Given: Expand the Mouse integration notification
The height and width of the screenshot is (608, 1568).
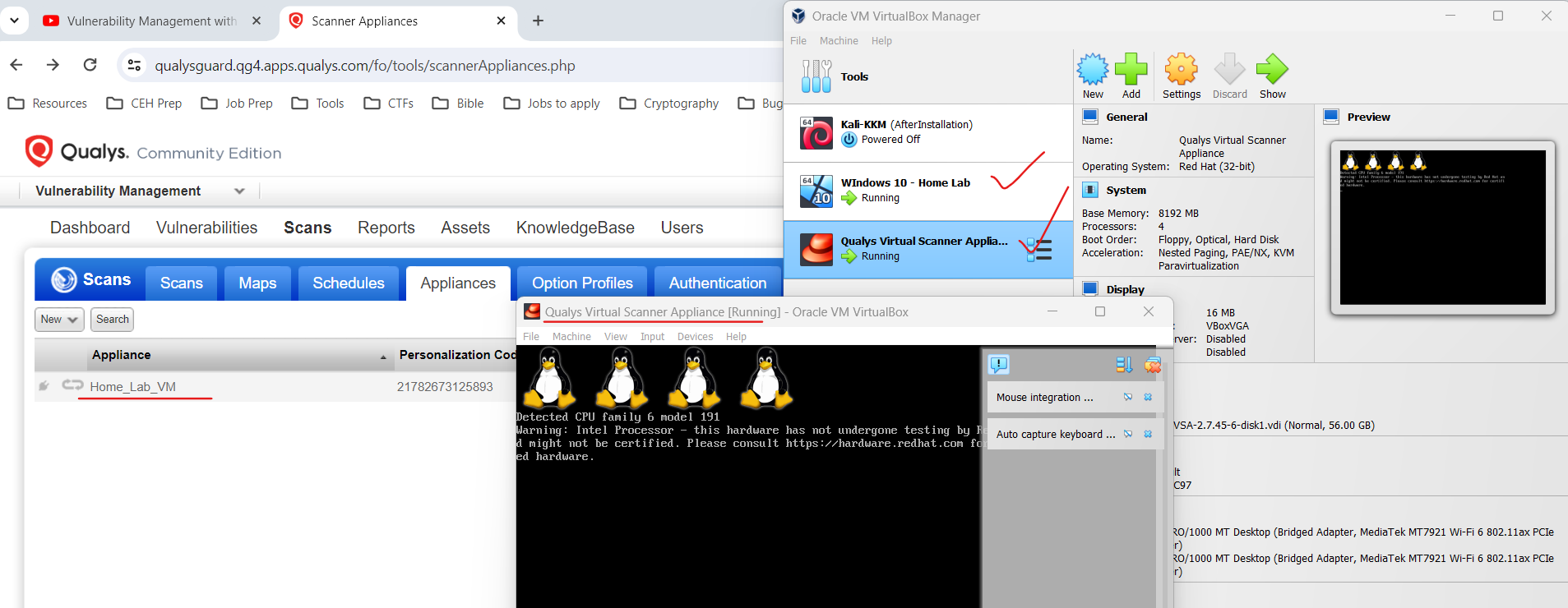Looking at the screenshot, I should [x=1044, y=398].
